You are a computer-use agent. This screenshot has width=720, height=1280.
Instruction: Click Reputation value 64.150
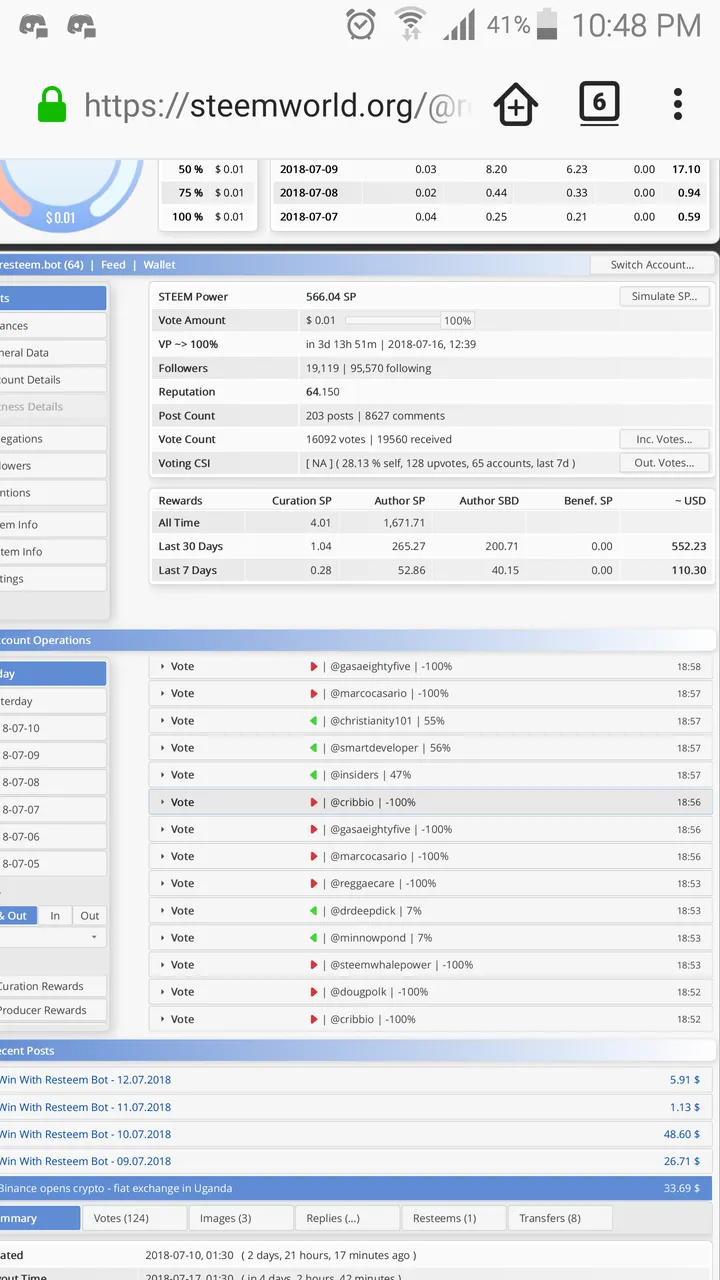click(x=322, y=392)
